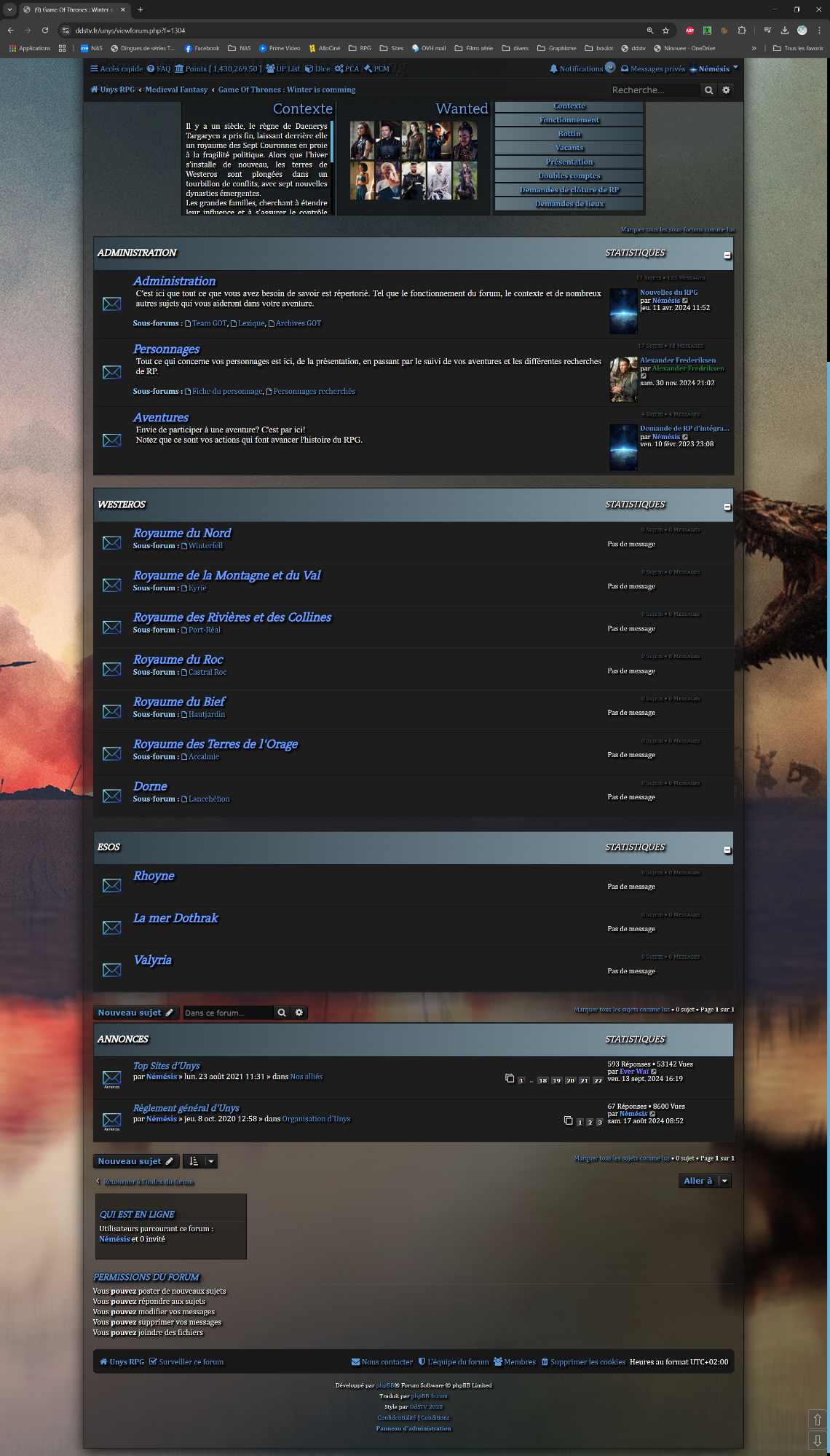This screenshot has width=830, height=1456.
Task: Collapse the Westeros category
Action: click(x=727, y=507)
